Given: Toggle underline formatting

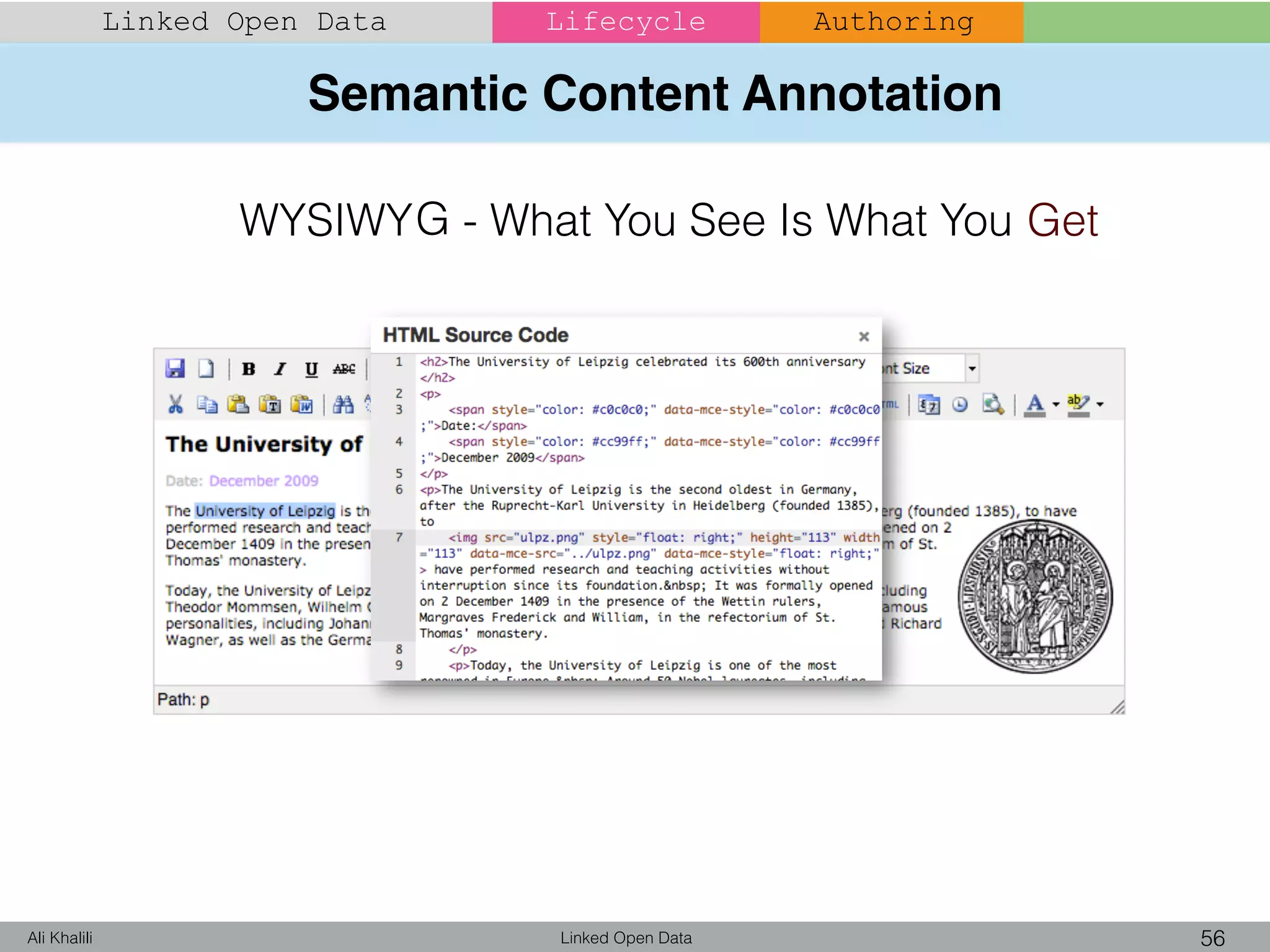Looking at the screenshot, I should point(311,369).
